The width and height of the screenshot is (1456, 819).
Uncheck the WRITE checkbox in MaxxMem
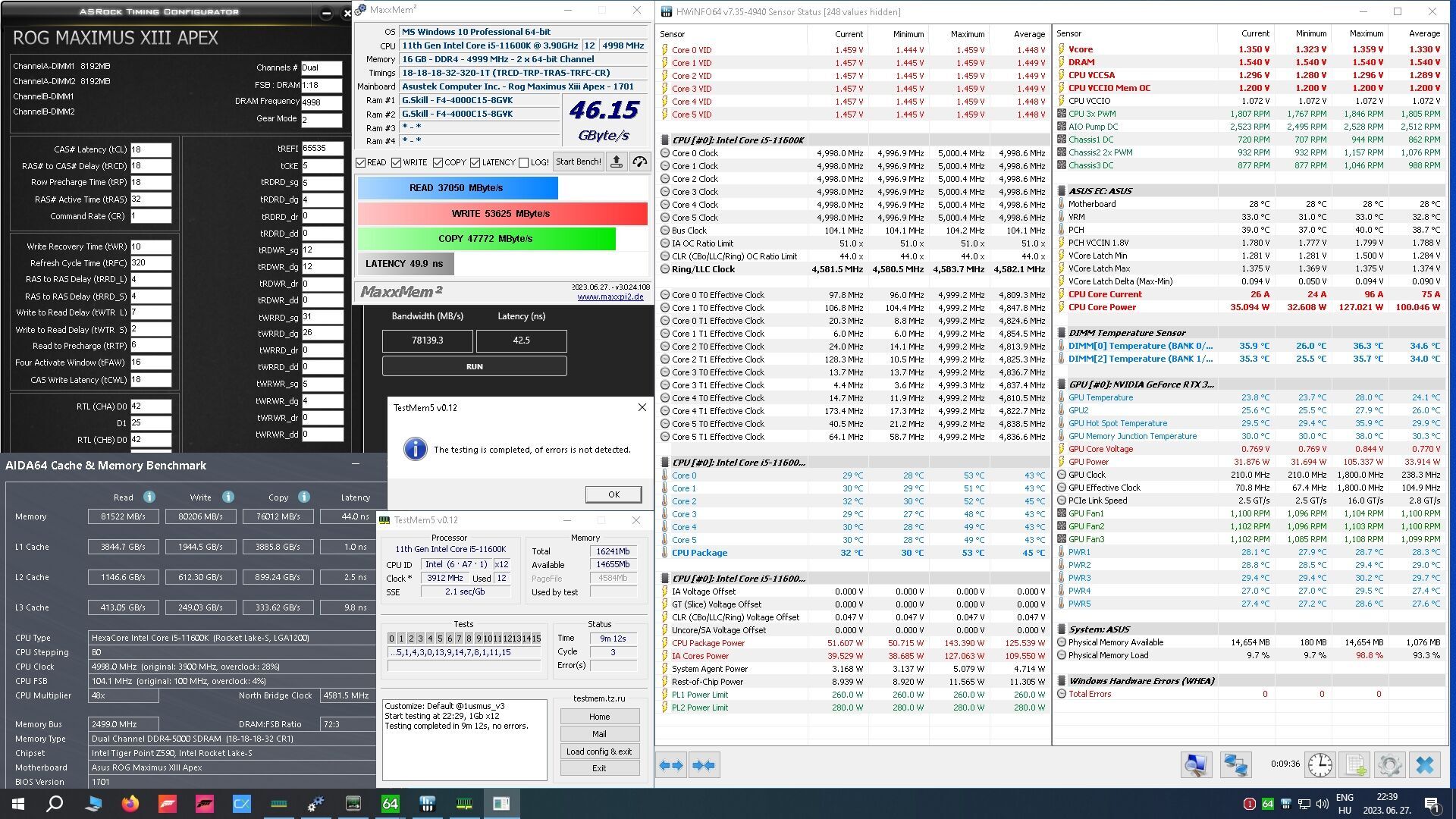[x=396, y=162]
